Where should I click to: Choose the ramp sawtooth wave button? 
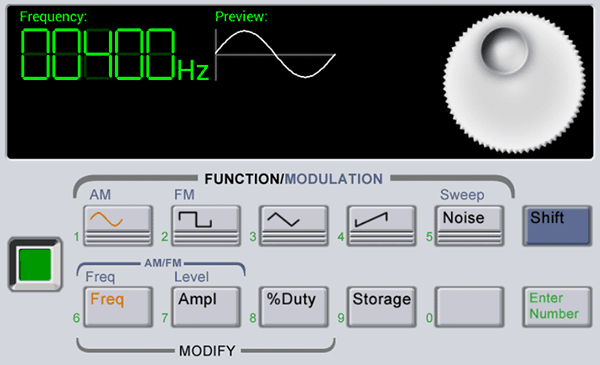(x=382, y=226)
